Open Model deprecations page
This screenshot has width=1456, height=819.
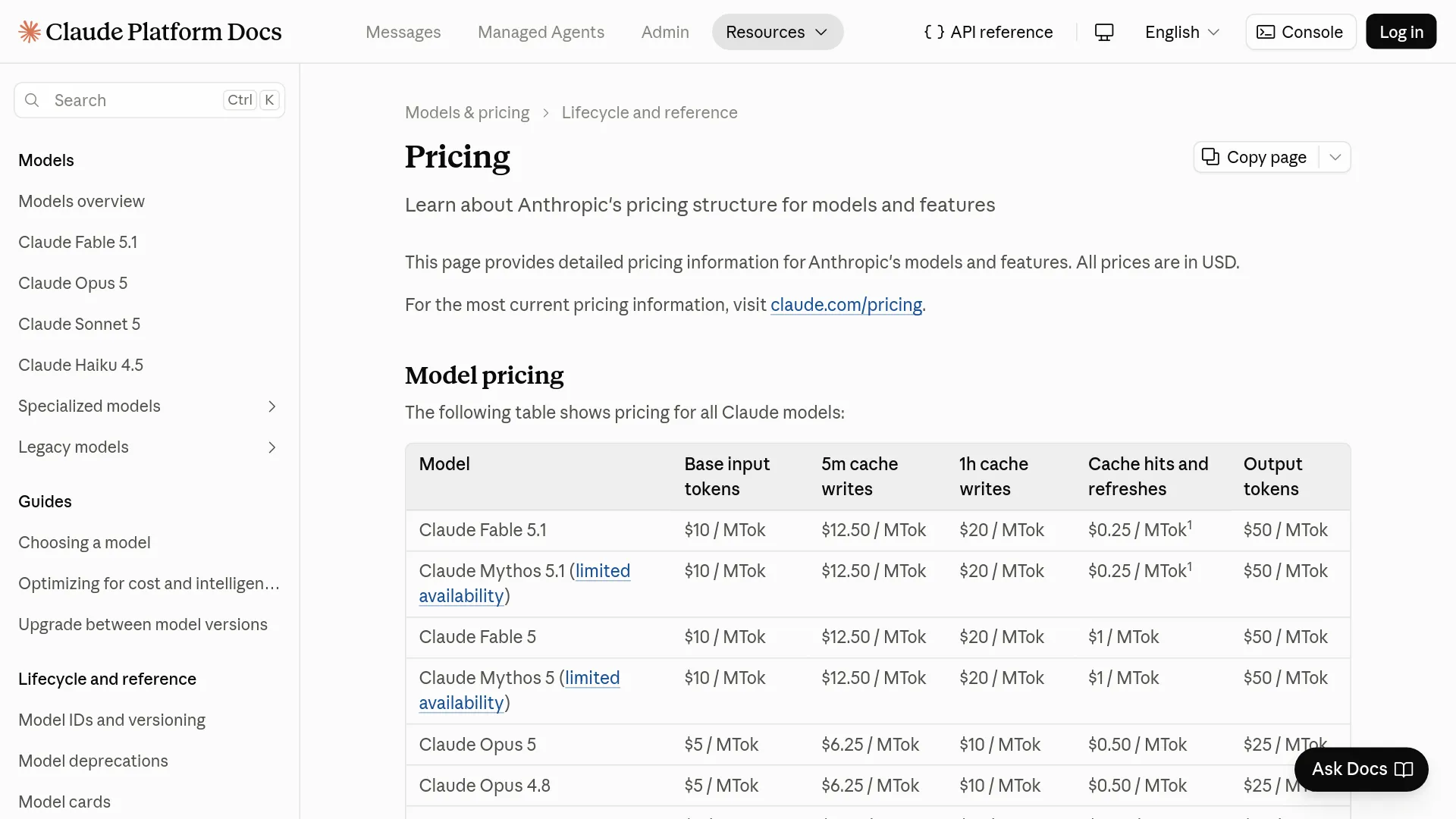tap(93, 761)
